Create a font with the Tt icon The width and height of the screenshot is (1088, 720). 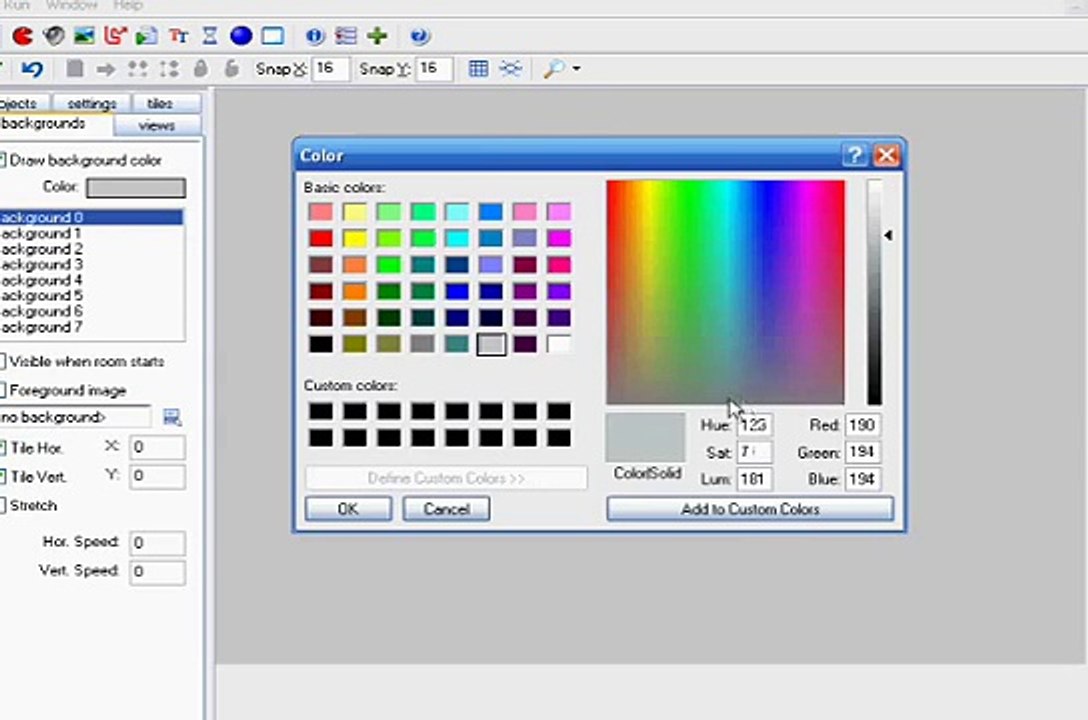[x=178, y=35]
